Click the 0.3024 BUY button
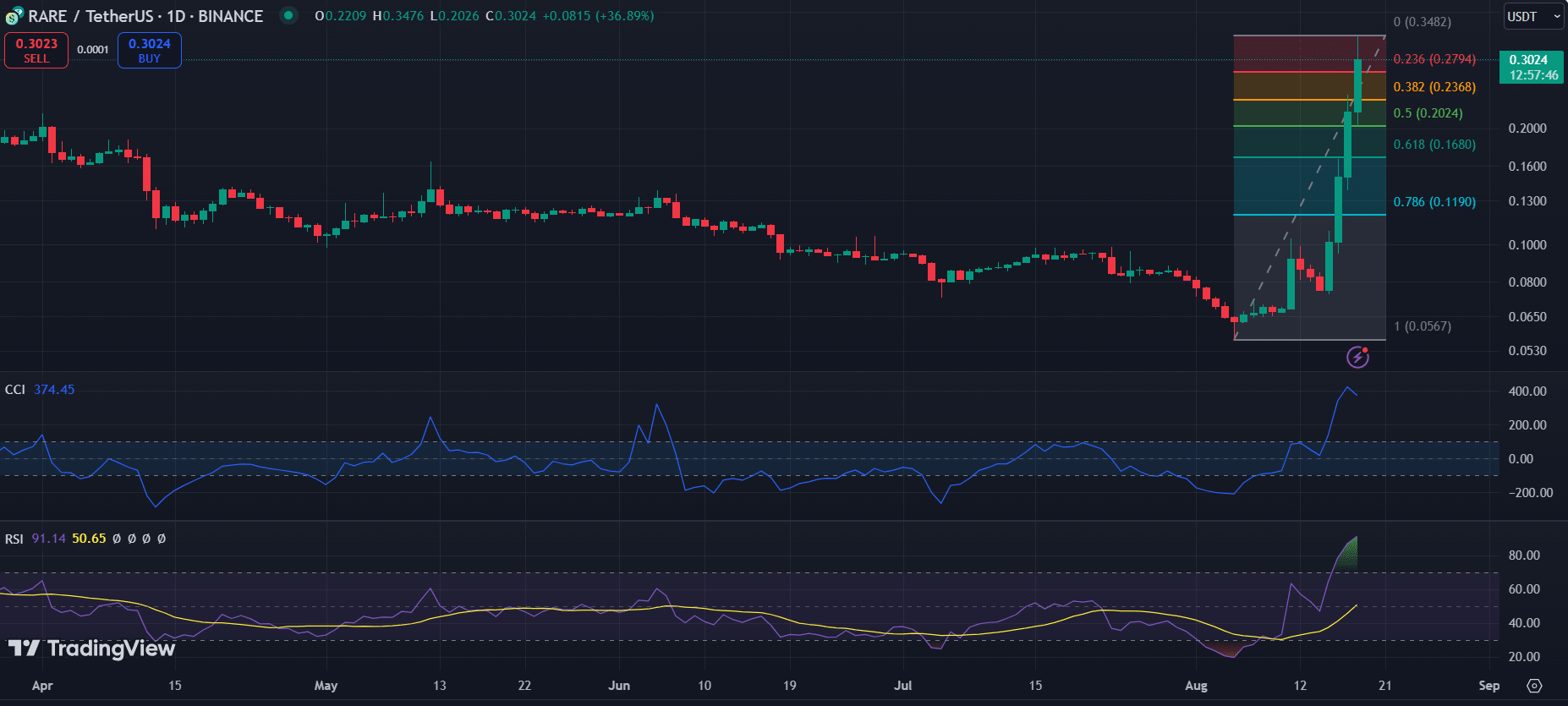Screen dimensions: 1568x706 coord(150,51)
